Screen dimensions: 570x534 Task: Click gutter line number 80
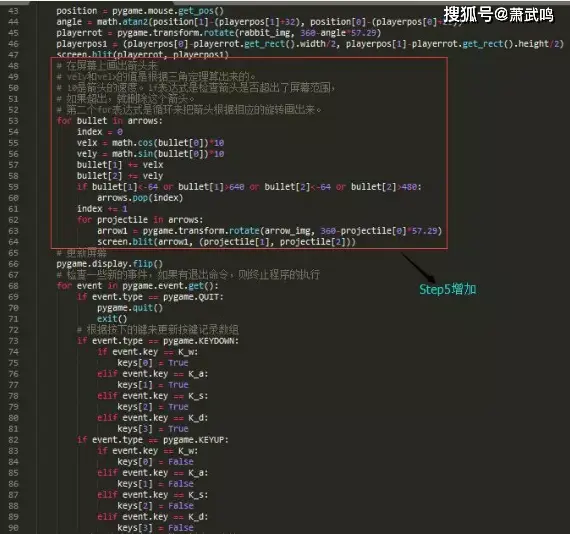[13, 418]
